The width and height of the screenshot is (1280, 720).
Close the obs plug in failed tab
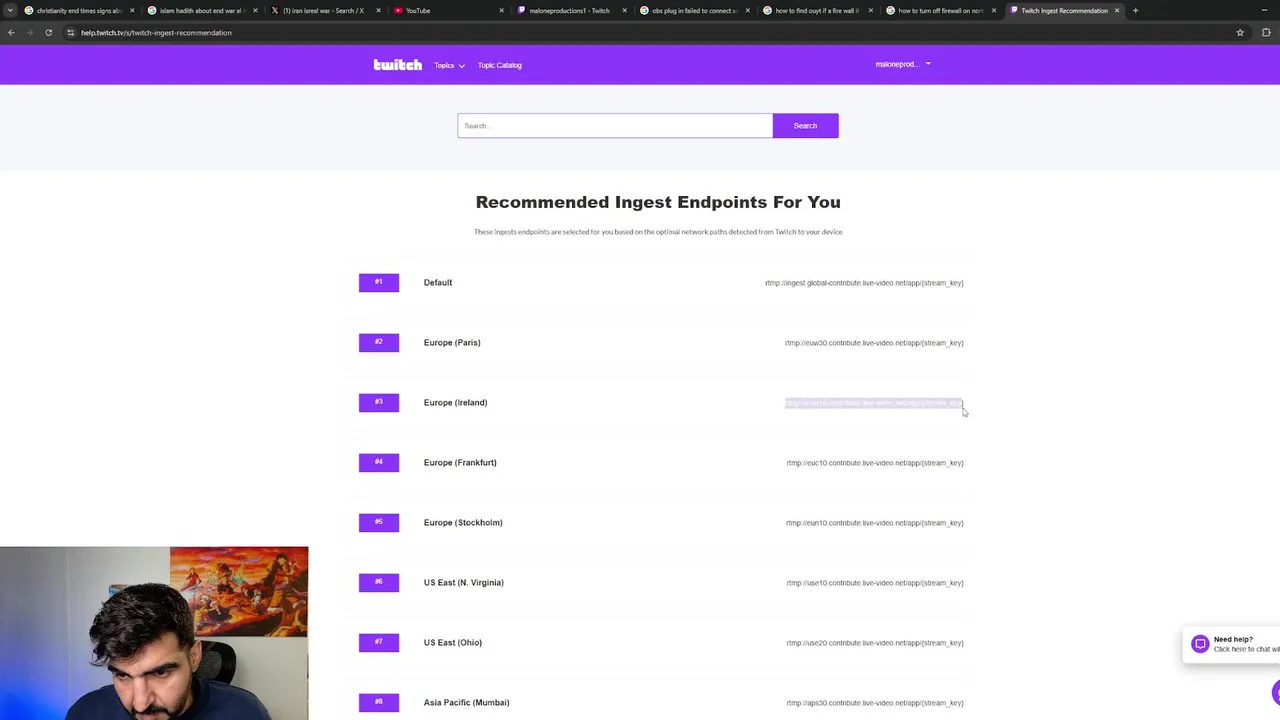747,10
